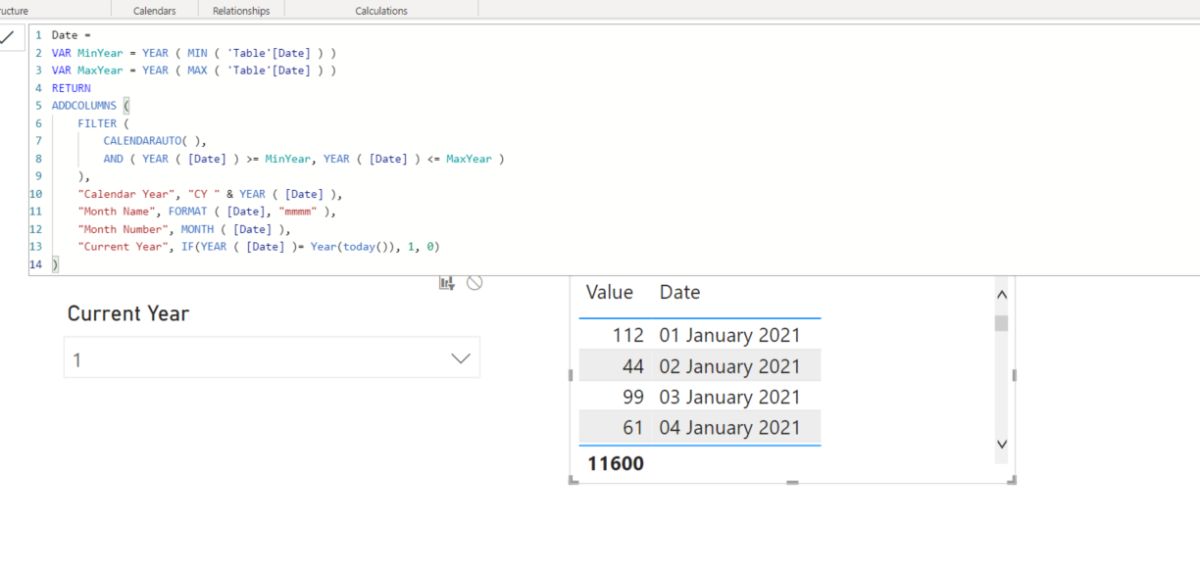
Task: Sort the table by the Date column header
Action: pos(680,292)
